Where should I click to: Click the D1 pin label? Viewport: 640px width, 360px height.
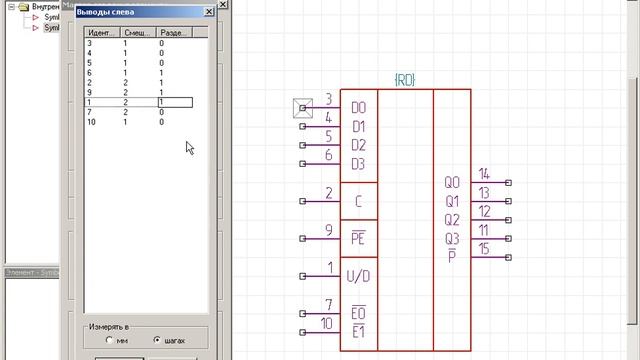point(358,127)
